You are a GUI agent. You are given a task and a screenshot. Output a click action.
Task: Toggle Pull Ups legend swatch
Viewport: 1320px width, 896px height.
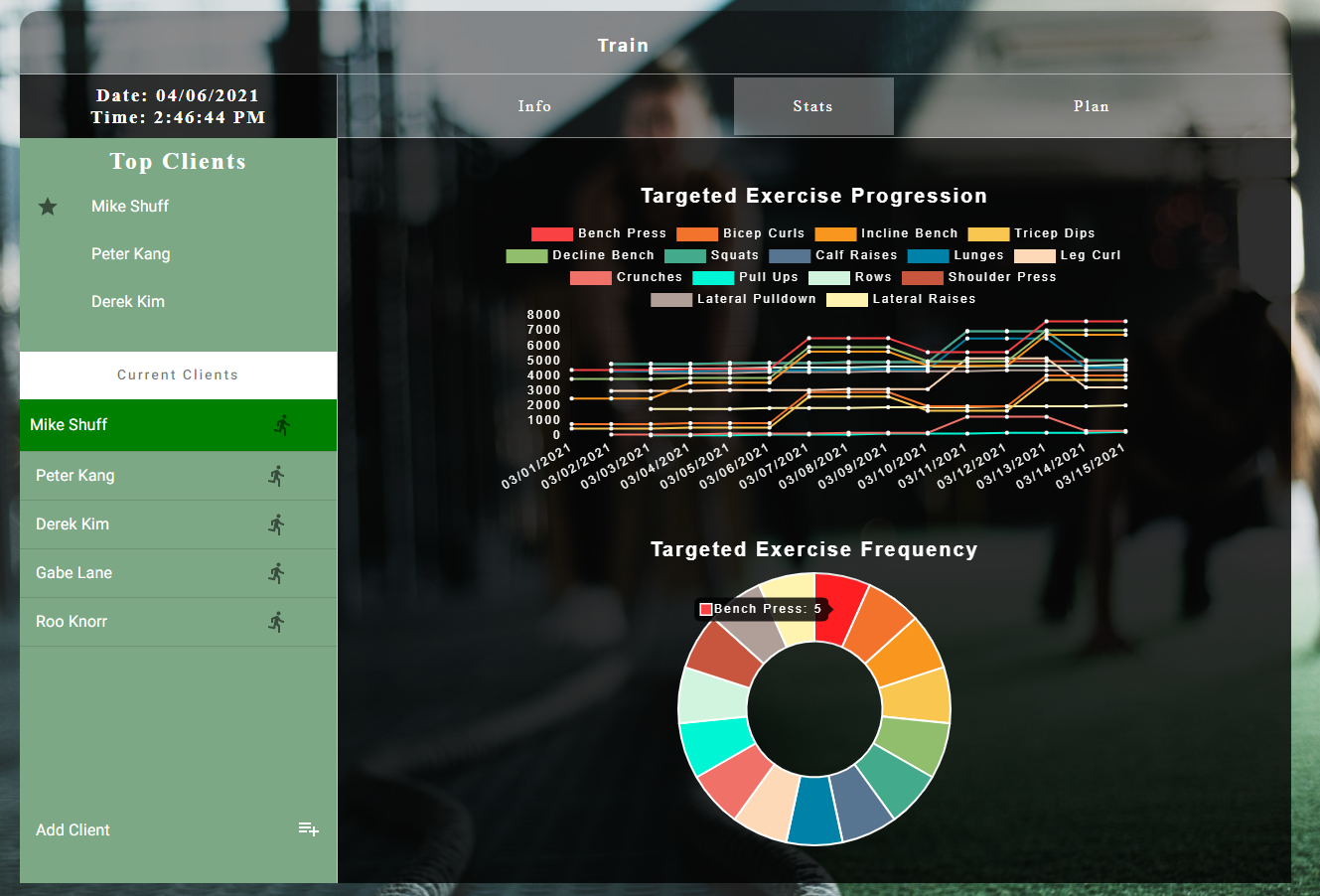[x=713, y=278]
